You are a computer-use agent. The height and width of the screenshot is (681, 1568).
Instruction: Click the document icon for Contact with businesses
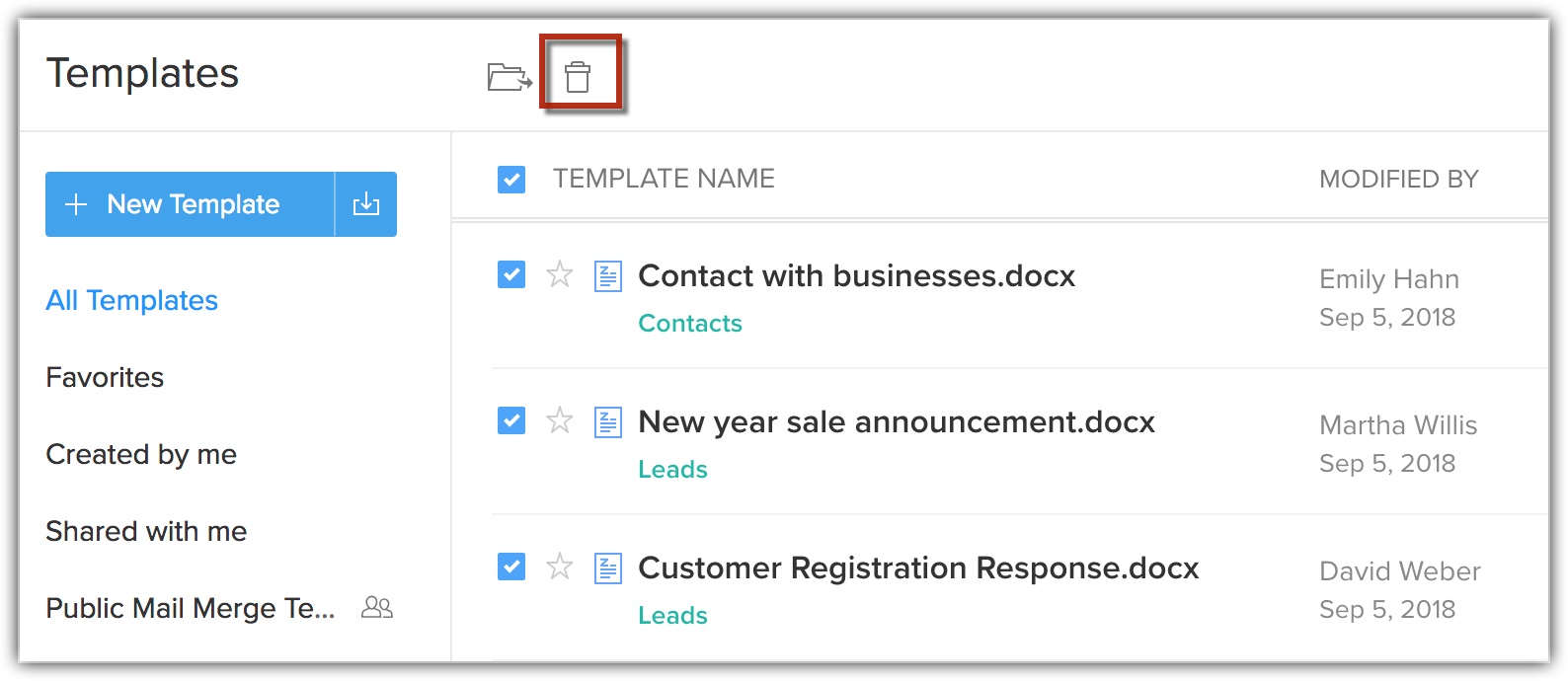tap(608, 276)
